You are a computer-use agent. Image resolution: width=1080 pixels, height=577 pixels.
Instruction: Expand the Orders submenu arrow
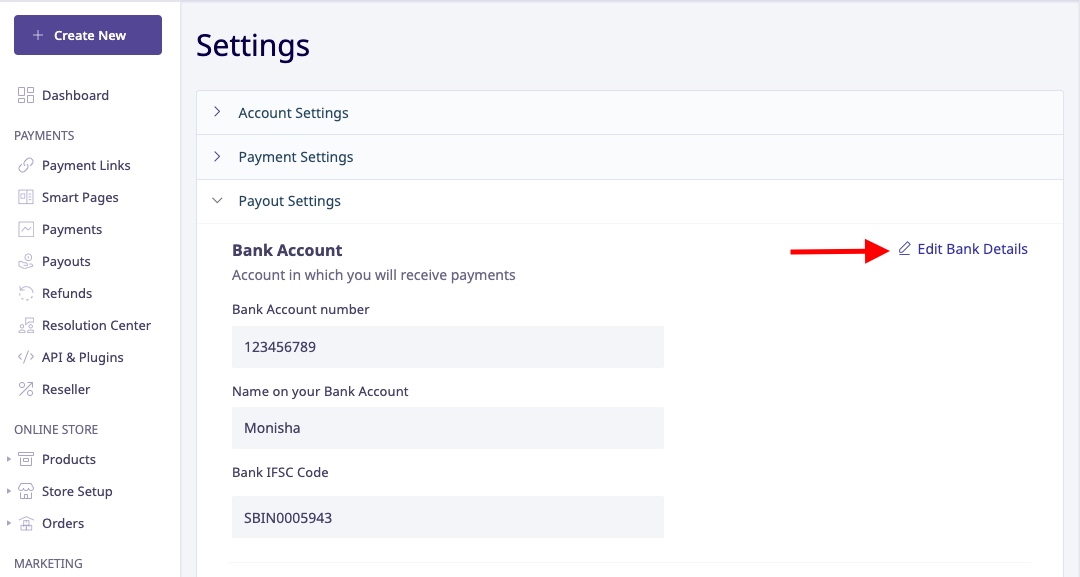[8, 523]
